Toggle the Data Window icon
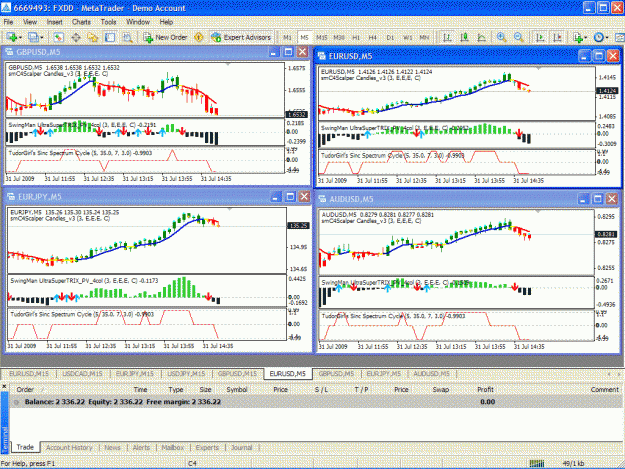The height and width of the screenshot is (469, 625). tap(76, 37)
